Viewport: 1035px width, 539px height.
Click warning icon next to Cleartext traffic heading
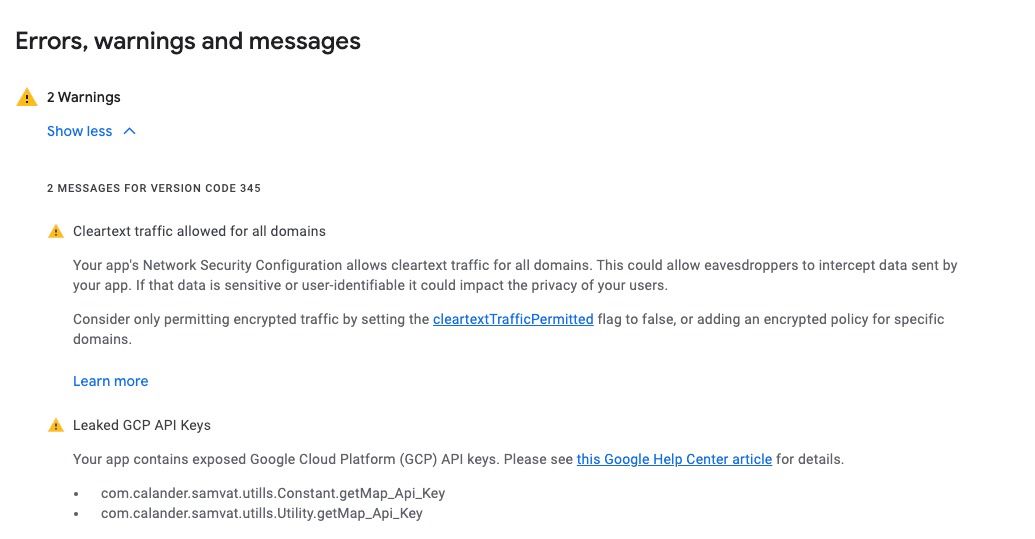point(56,232)
